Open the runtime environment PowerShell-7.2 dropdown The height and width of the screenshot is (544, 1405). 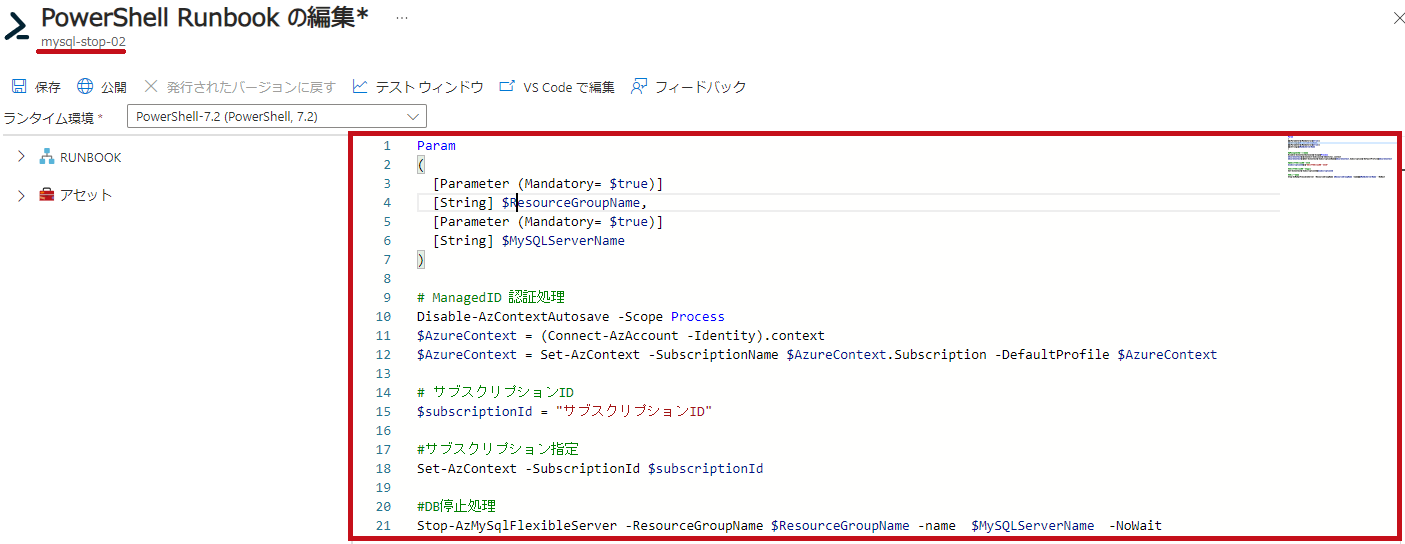[277, 117]
